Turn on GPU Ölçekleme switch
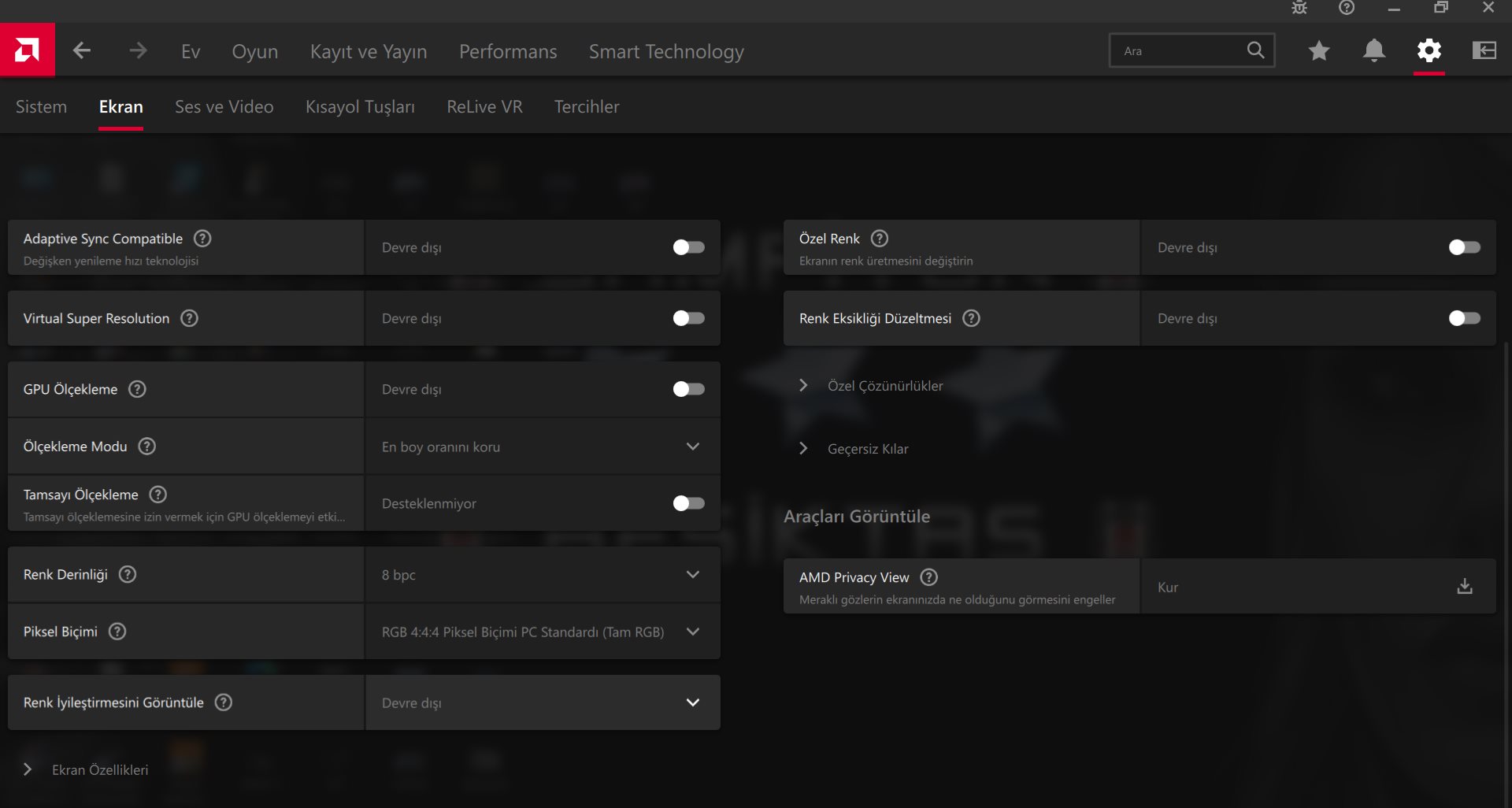The image size is (1512, 808). [x=689, y=389]
